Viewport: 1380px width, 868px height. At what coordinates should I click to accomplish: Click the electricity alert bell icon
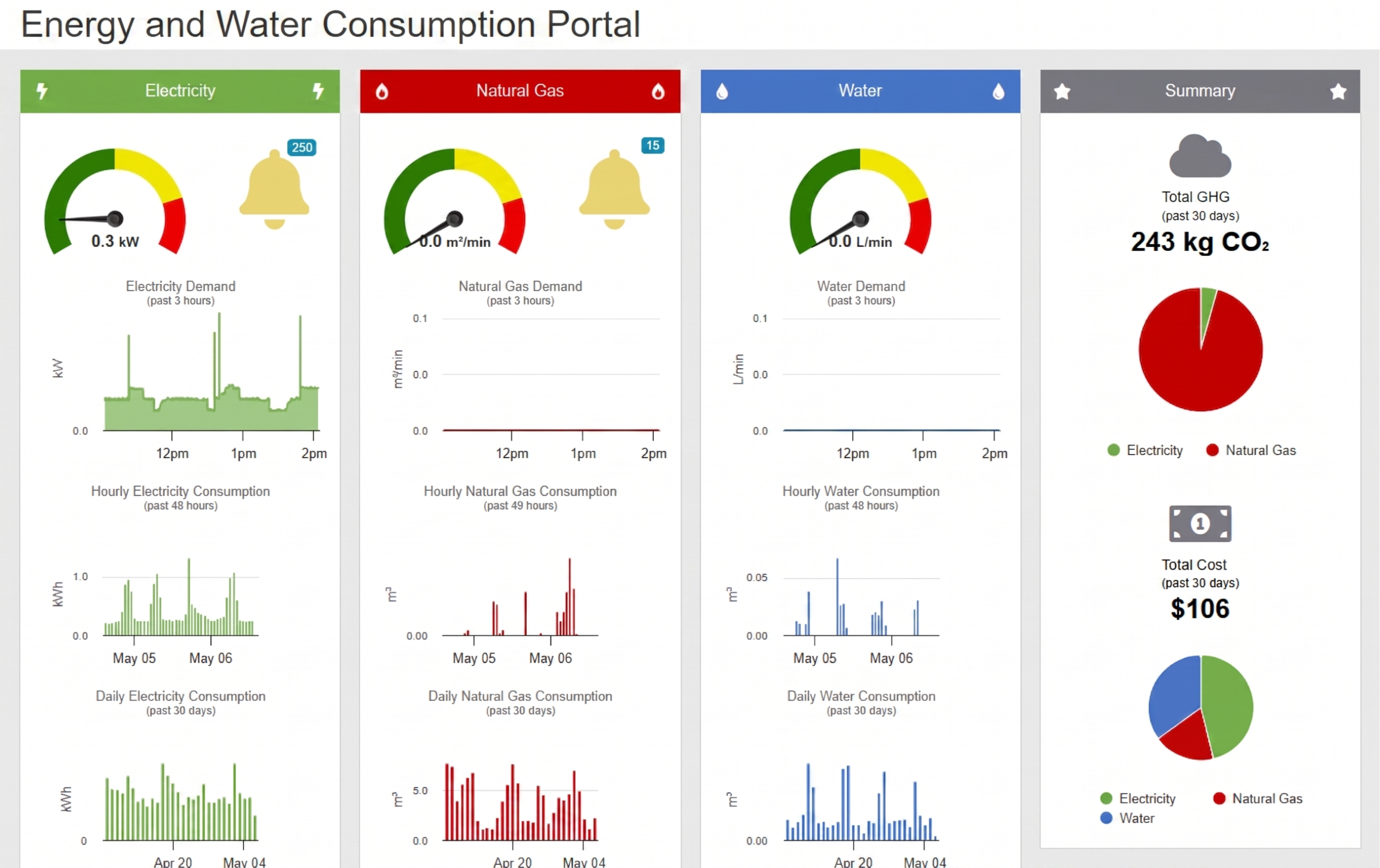274,190
